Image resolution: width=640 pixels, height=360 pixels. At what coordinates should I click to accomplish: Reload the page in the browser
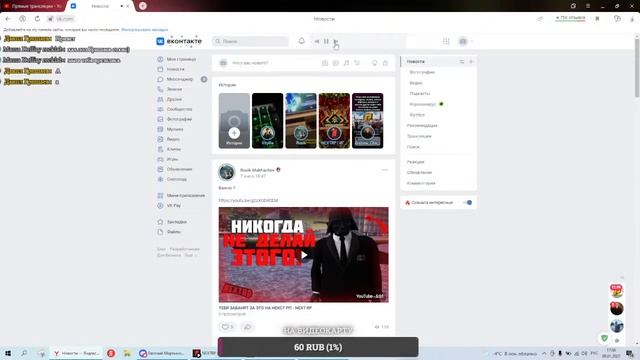coord(37,19)
